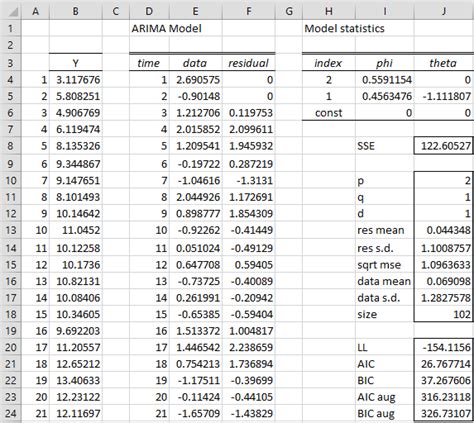Select data value 2.044926
The width and height of the screenshot is (474, 423).
tap(196, 197)
